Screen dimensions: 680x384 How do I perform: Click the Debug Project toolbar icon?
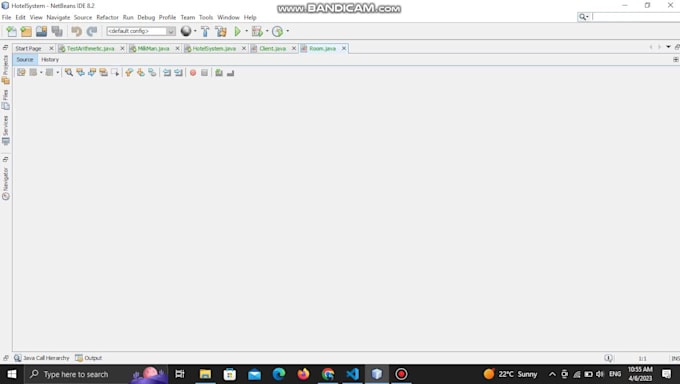(x=257, y=31)
